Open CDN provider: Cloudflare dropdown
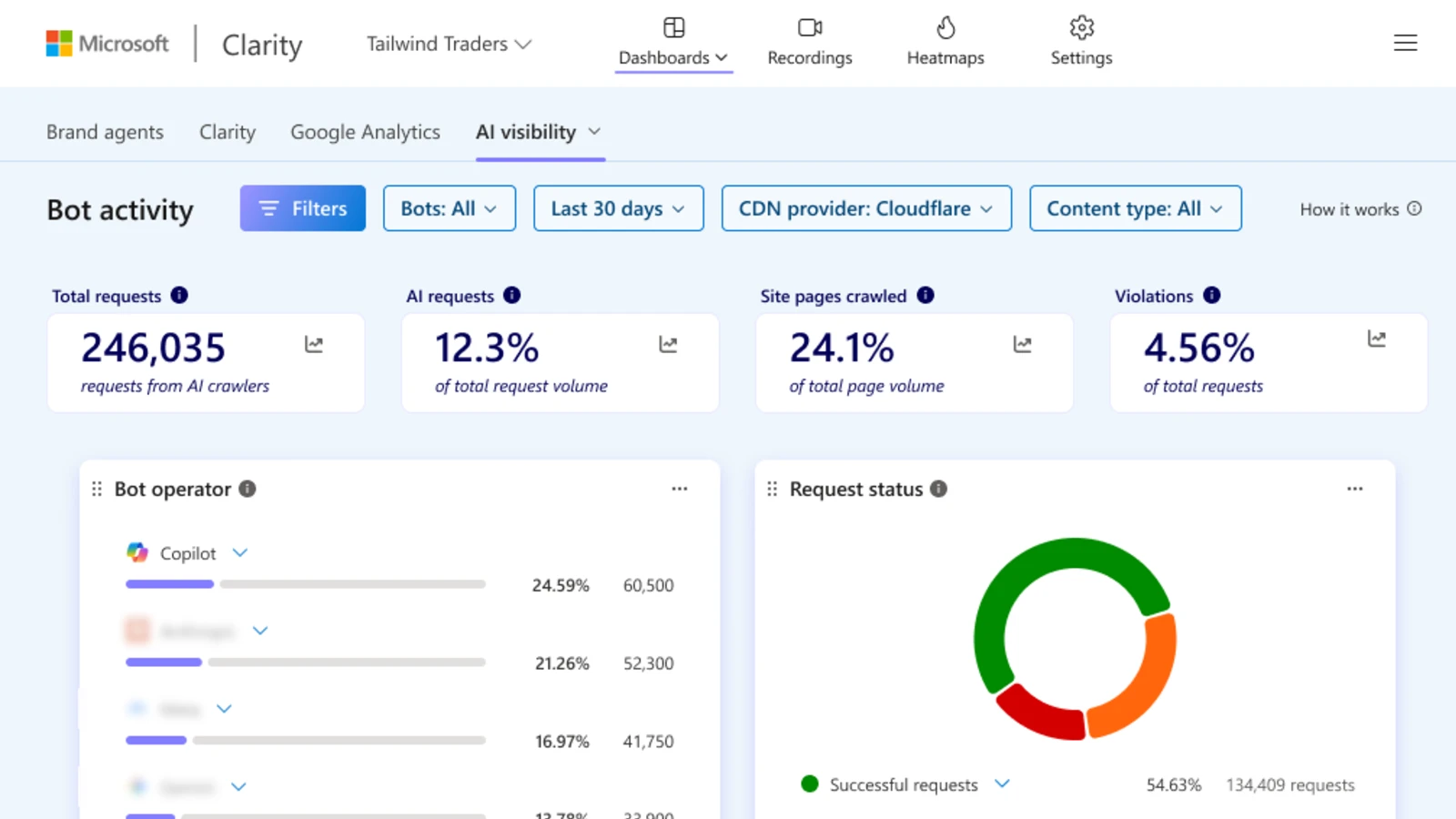Viewport: 1456px width, 819px height. pyautogui.click(x=866, y=208)
